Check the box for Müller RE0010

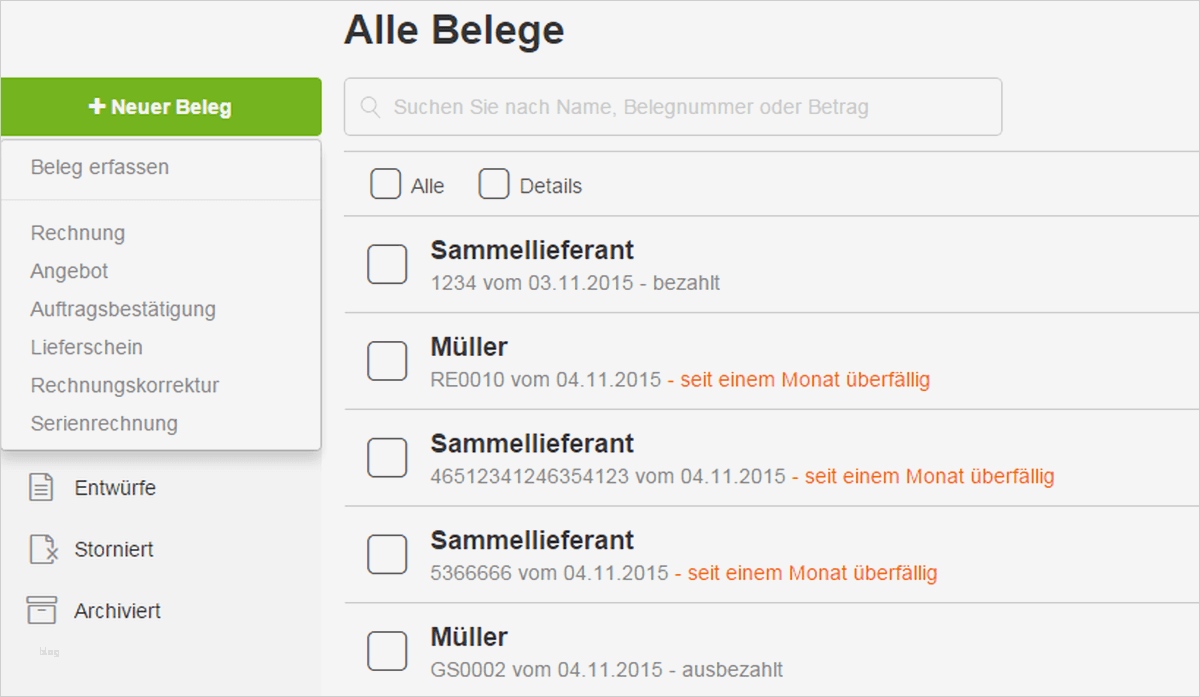(x=387, y=361)
